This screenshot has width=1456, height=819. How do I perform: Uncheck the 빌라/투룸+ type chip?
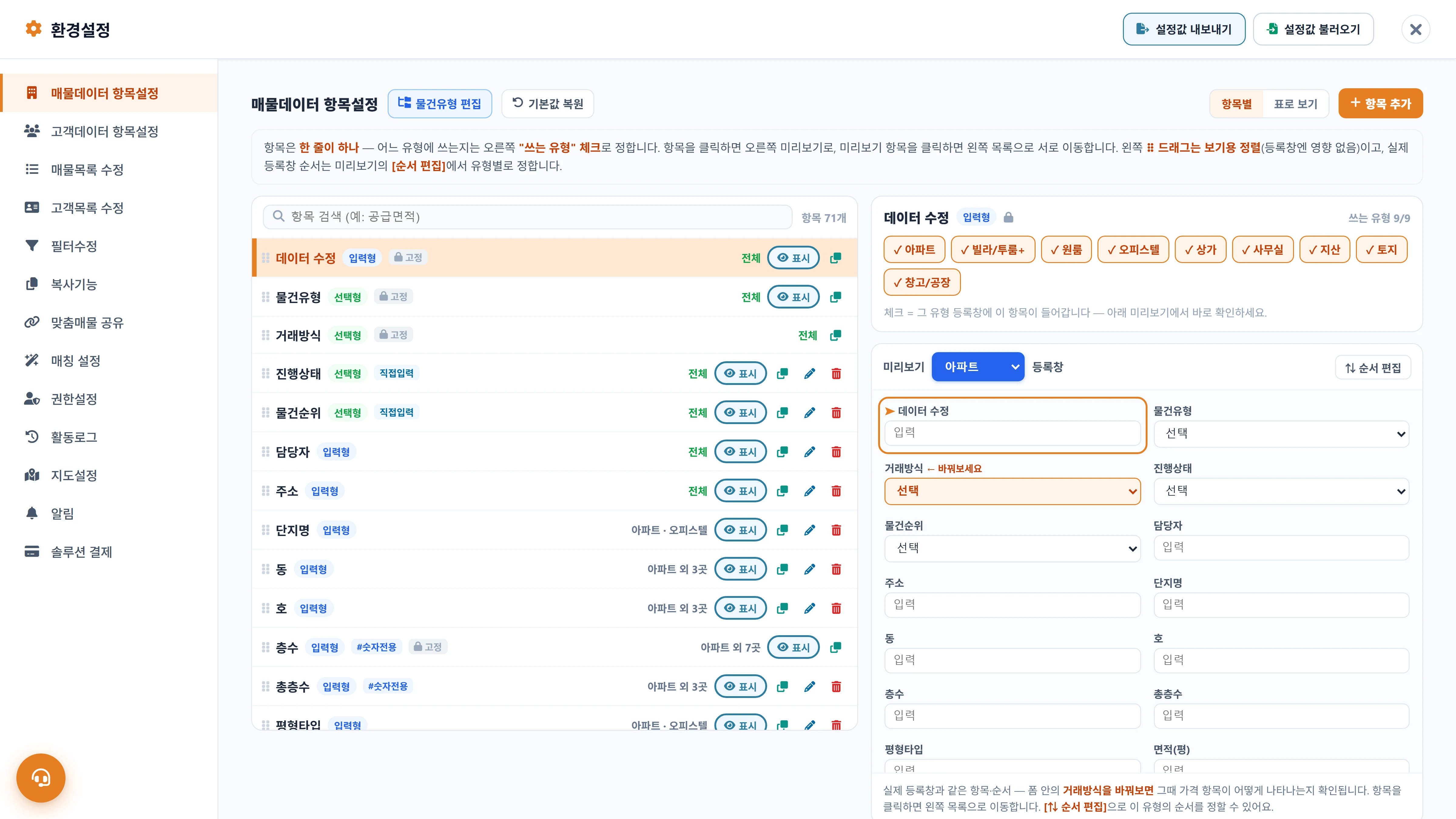pos(993,249)
